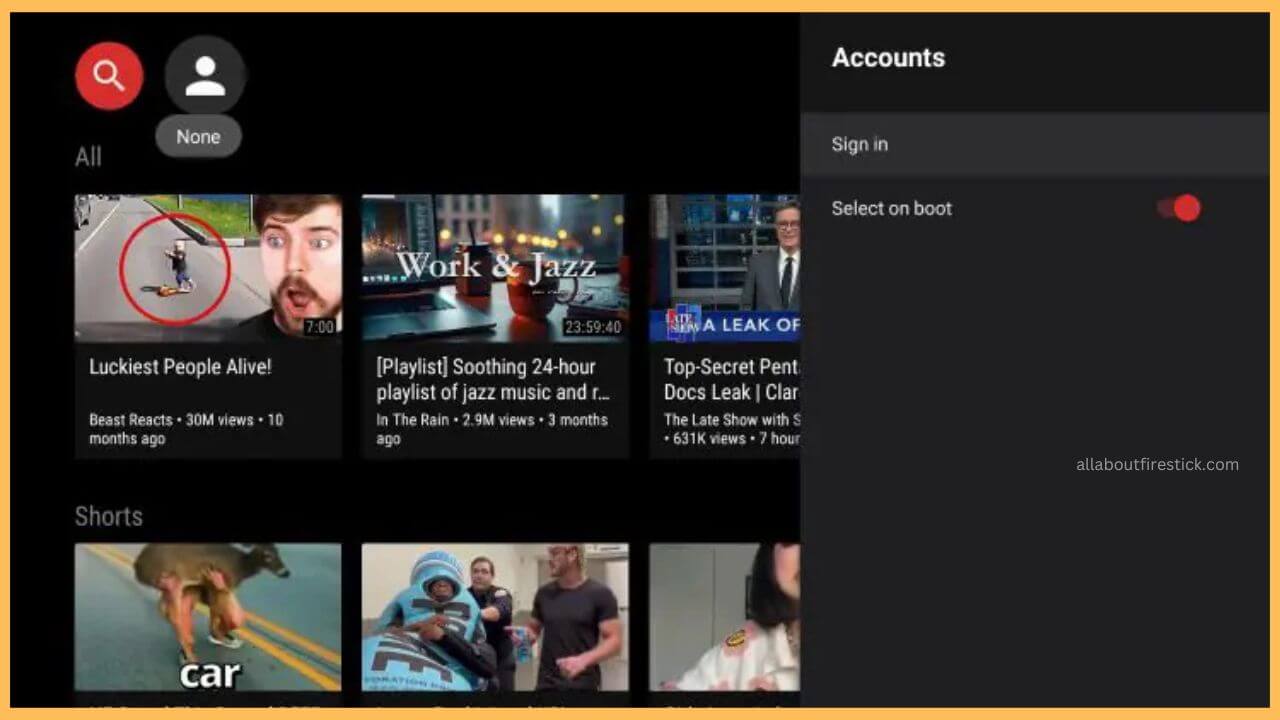Select the All filter chip
The width and height of the screenshot is (1280, 720).
tap(88, 156)
